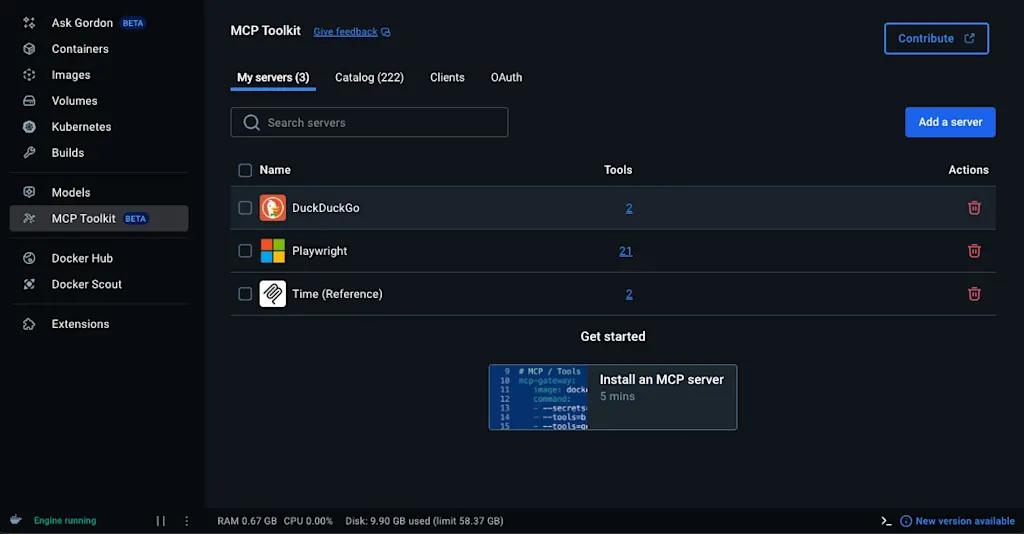Click the Images icon in sidebar
Image resolution: width=1024 pixels, height=534 pixels.
pyautogui.click(x=29, y=75)
